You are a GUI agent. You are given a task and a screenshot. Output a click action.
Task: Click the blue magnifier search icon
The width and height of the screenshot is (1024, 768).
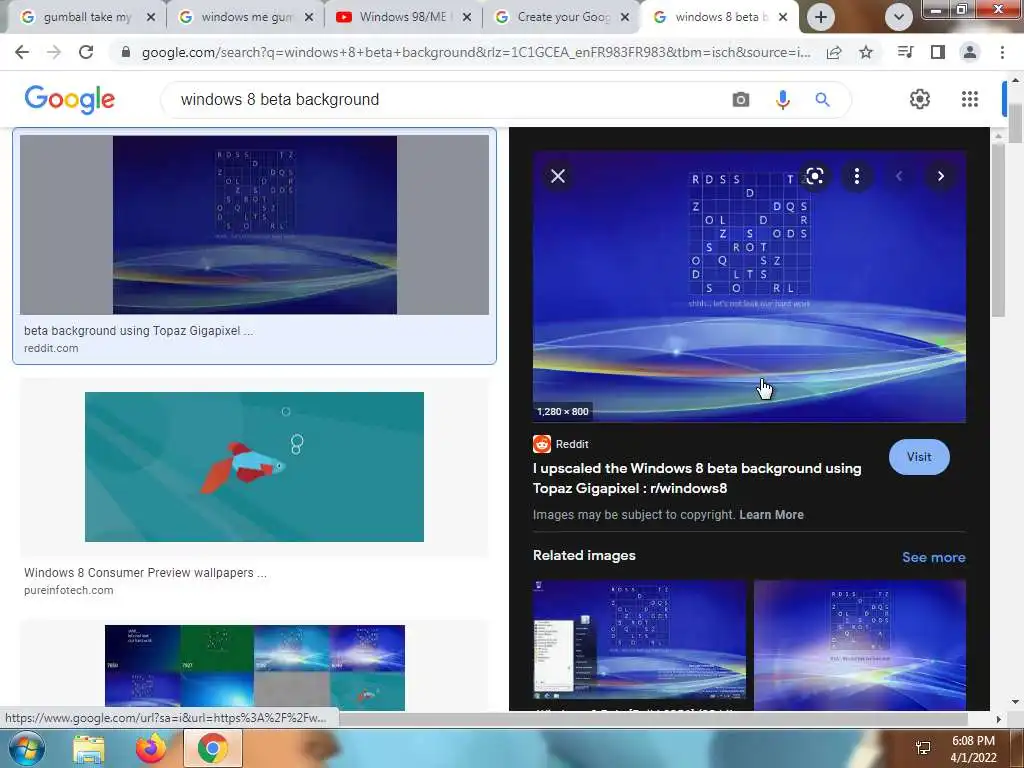pyautogui.click(x=823, y=99)
